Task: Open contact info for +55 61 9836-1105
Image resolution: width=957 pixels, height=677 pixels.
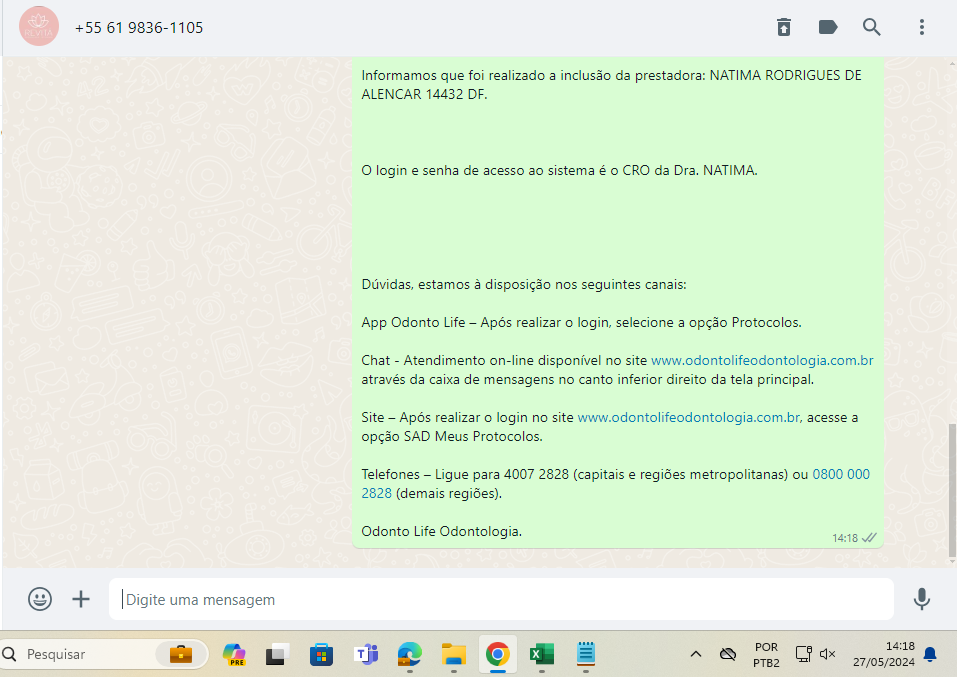Action: pos(139,27)
